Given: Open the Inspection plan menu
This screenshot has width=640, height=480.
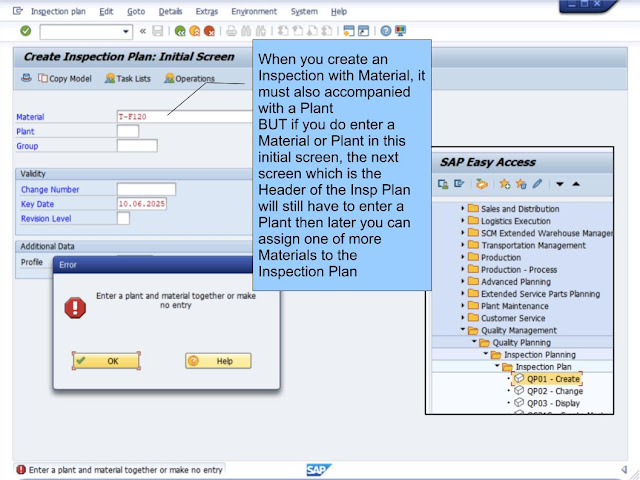Looking at the screenshot, I should [58, 11].
